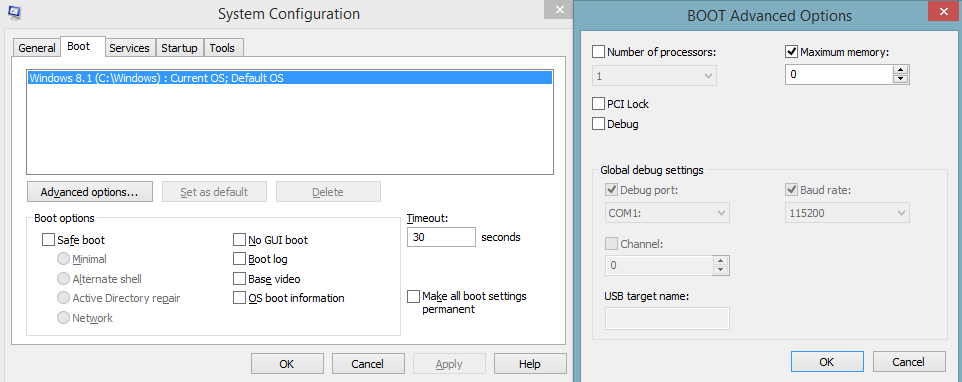The height and width of the screenshot is (382, 962).
Task: Click the Advanced options button
Action: (x=90, y=191)
